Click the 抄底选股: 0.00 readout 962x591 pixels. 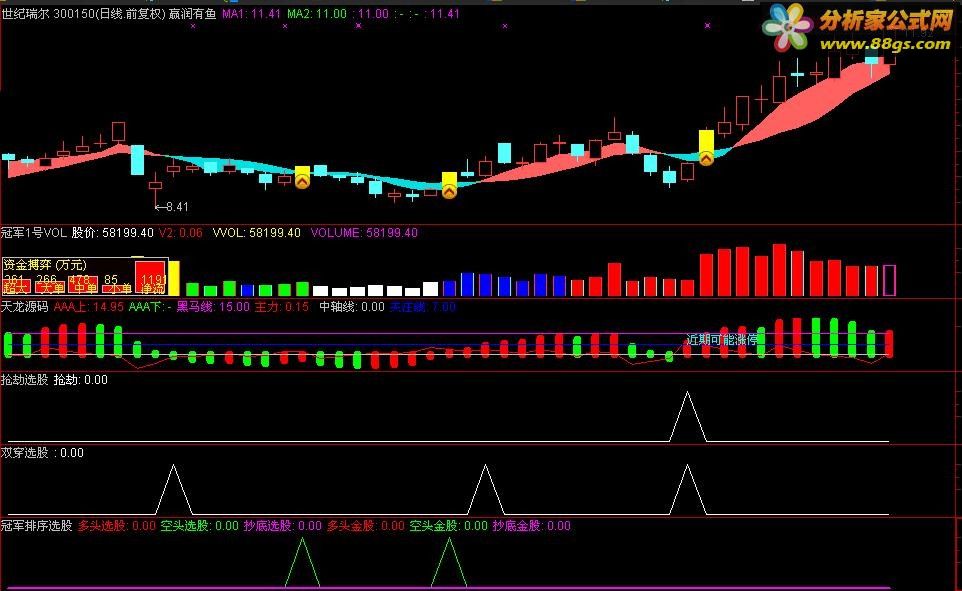tap(283, 525)
